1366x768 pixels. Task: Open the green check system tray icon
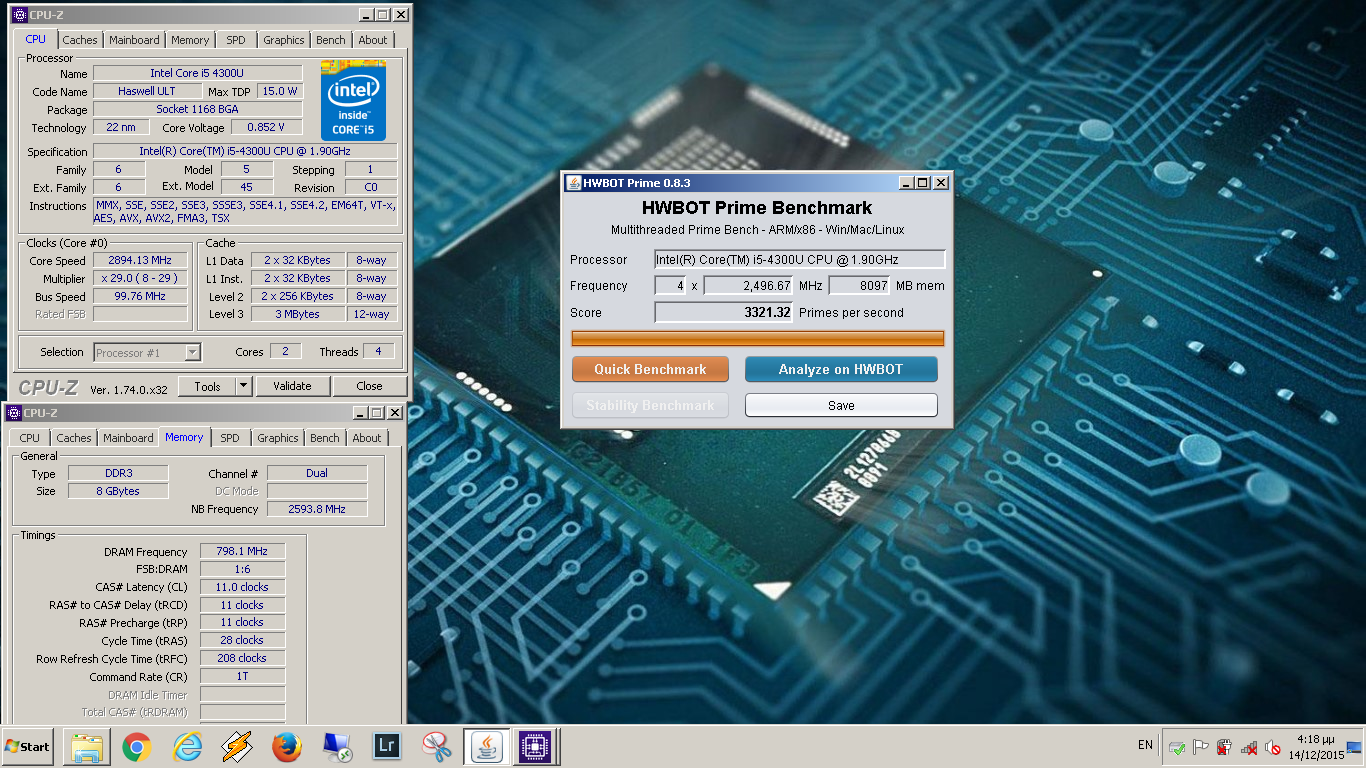tap(1177, 747)
